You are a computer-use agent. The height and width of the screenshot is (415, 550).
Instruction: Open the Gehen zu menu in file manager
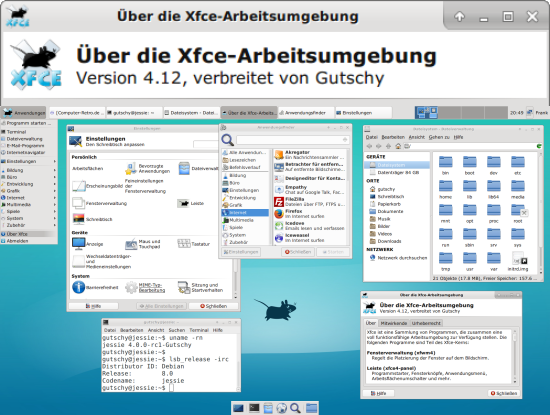[439, 137]
